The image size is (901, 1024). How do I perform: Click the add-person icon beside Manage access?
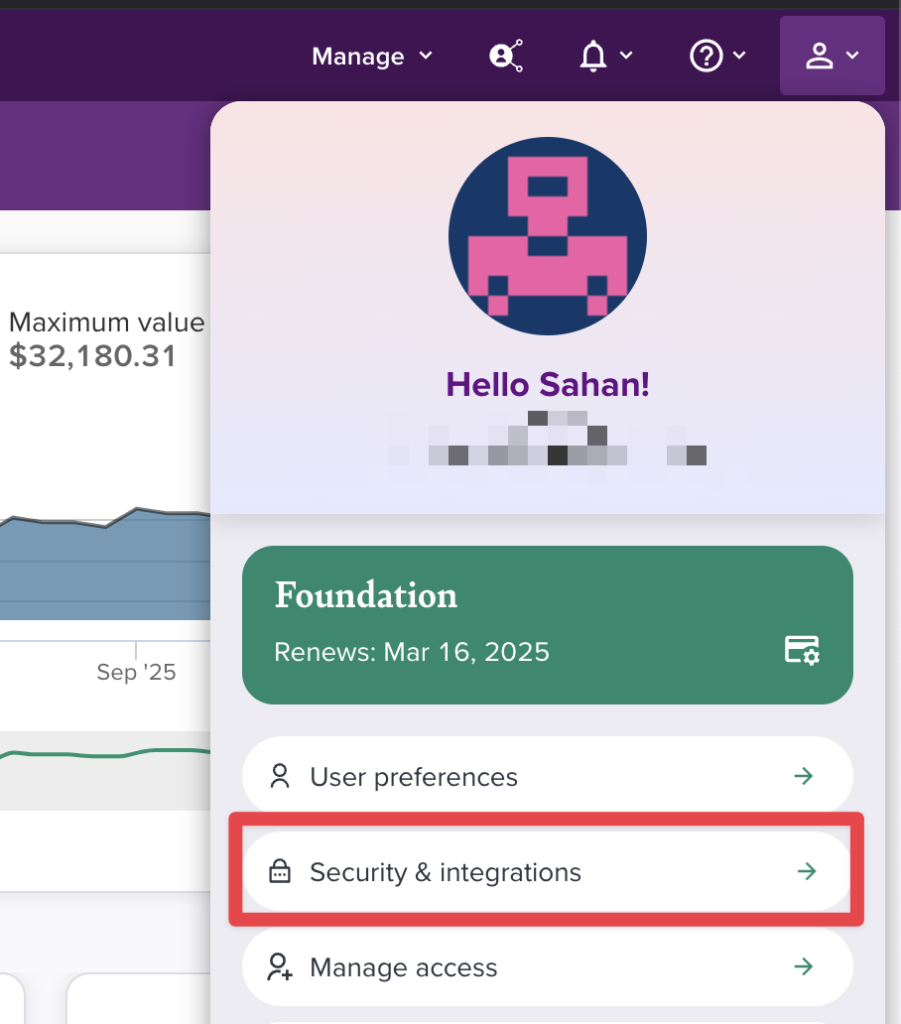click(x=280, y=967)
